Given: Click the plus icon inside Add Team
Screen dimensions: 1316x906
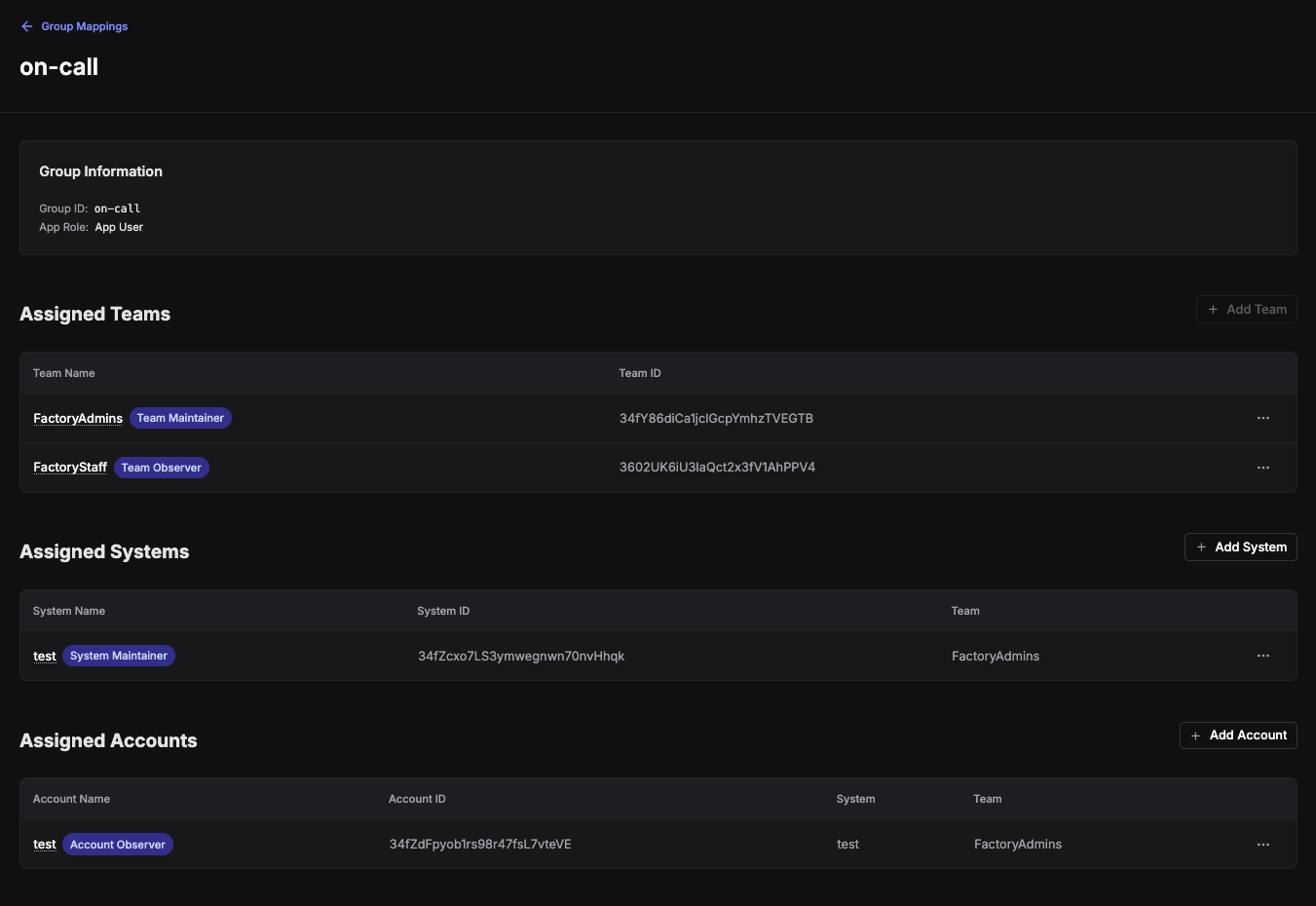Looking at the screenshot, I should (1213, 309).
